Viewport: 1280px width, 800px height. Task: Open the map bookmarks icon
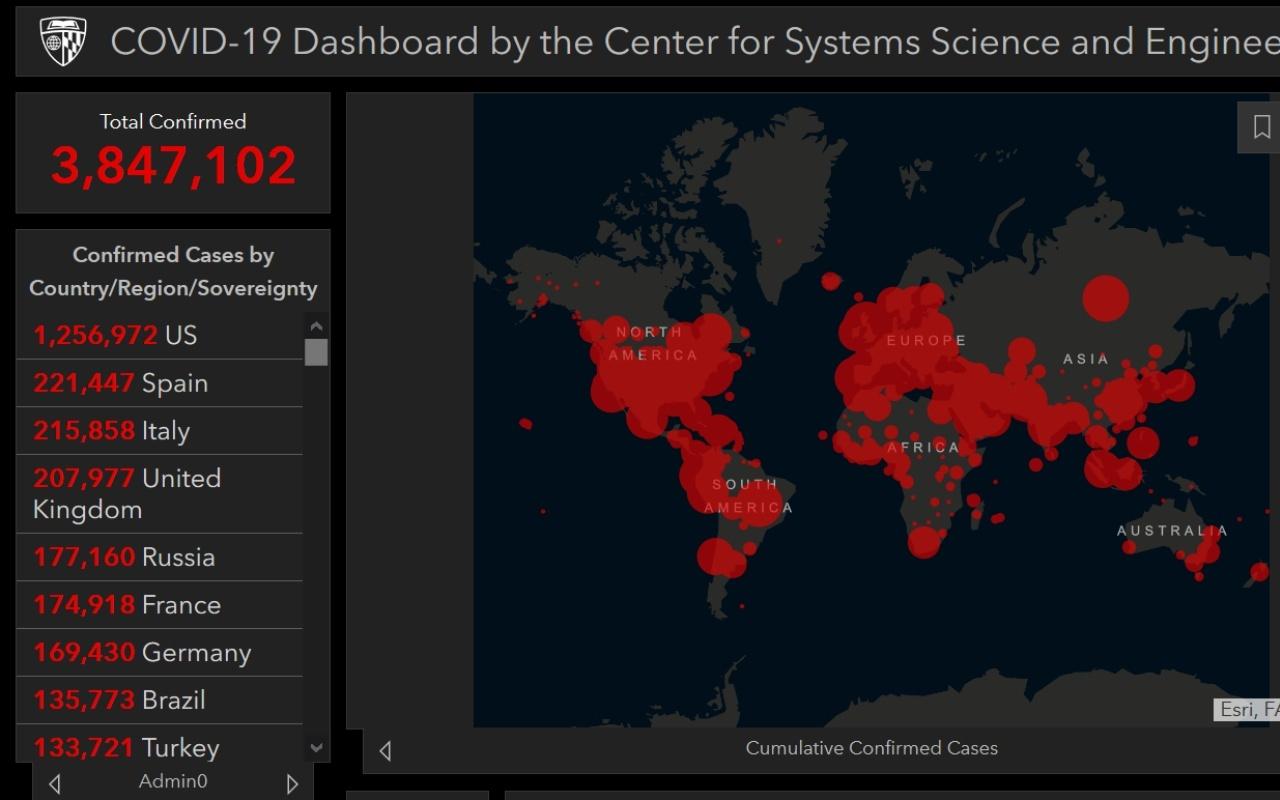click(1261, 127)
